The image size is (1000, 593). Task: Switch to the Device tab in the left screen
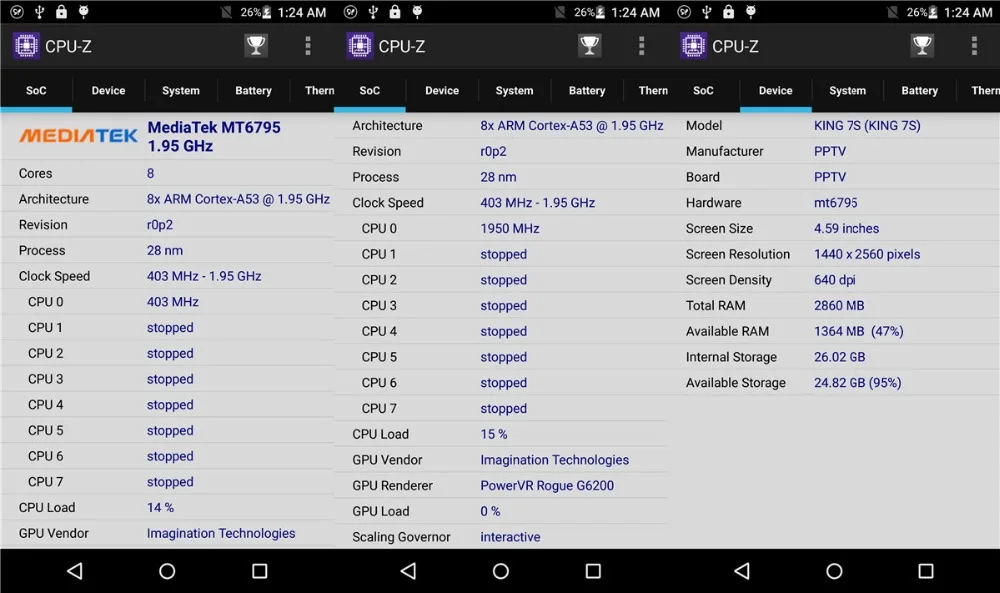(x=108, y=91)
